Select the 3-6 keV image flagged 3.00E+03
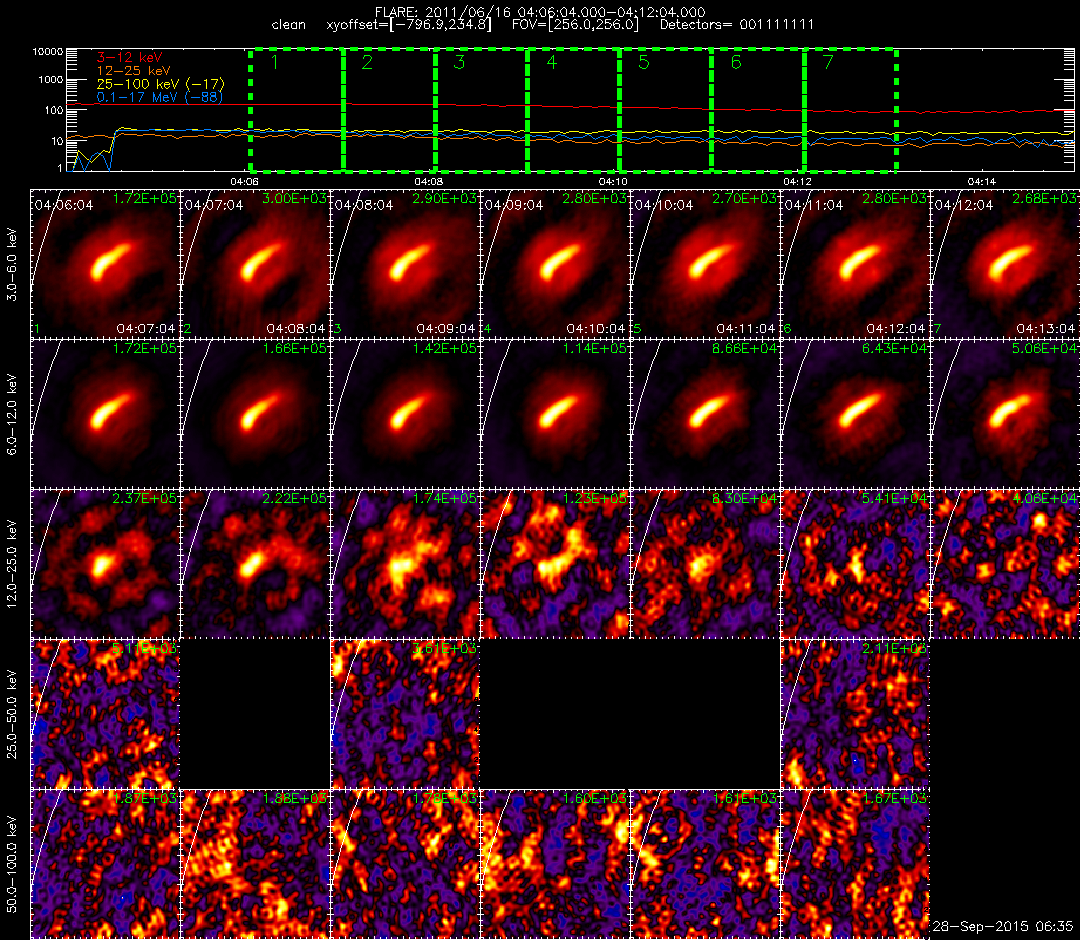Screen dimensions: 1080x940 255,264
